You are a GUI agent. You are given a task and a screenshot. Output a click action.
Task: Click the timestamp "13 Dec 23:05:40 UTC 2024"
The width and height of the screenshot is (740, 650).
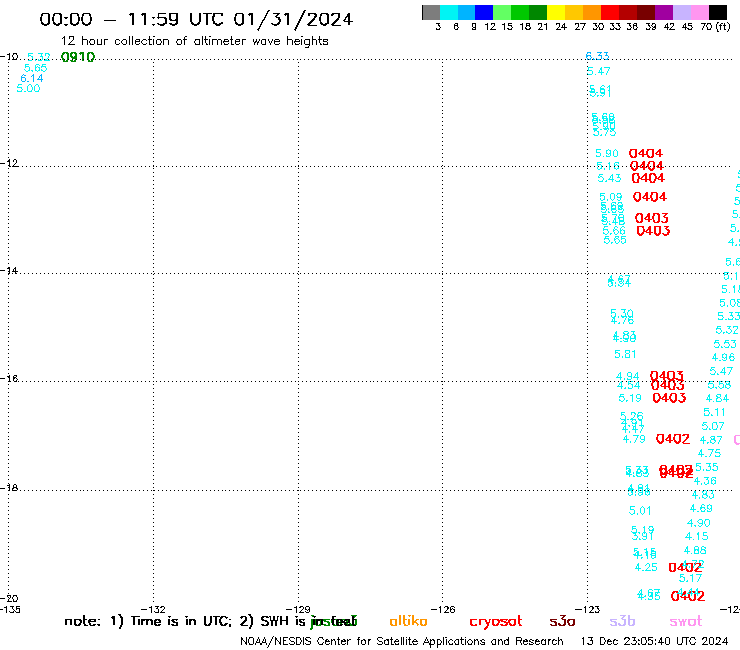[655, 642]
